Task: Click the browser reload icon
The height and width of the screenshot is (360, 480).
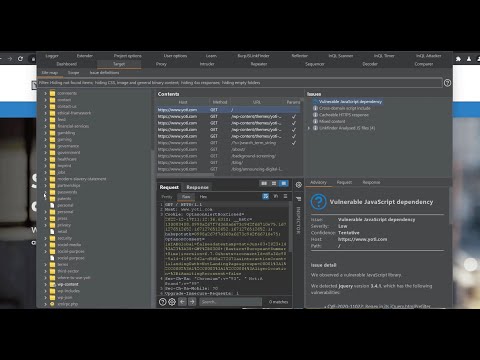Action: (x=20, y=59)
